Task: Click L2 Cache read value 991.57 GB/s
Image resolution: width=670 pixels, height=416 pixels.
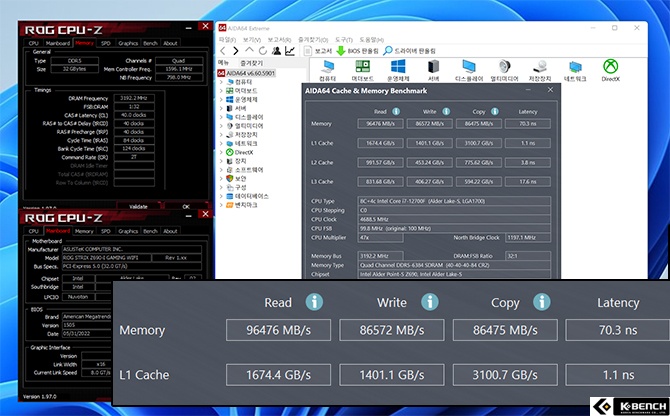Action: pyautogui.click(x=380, y=163)
